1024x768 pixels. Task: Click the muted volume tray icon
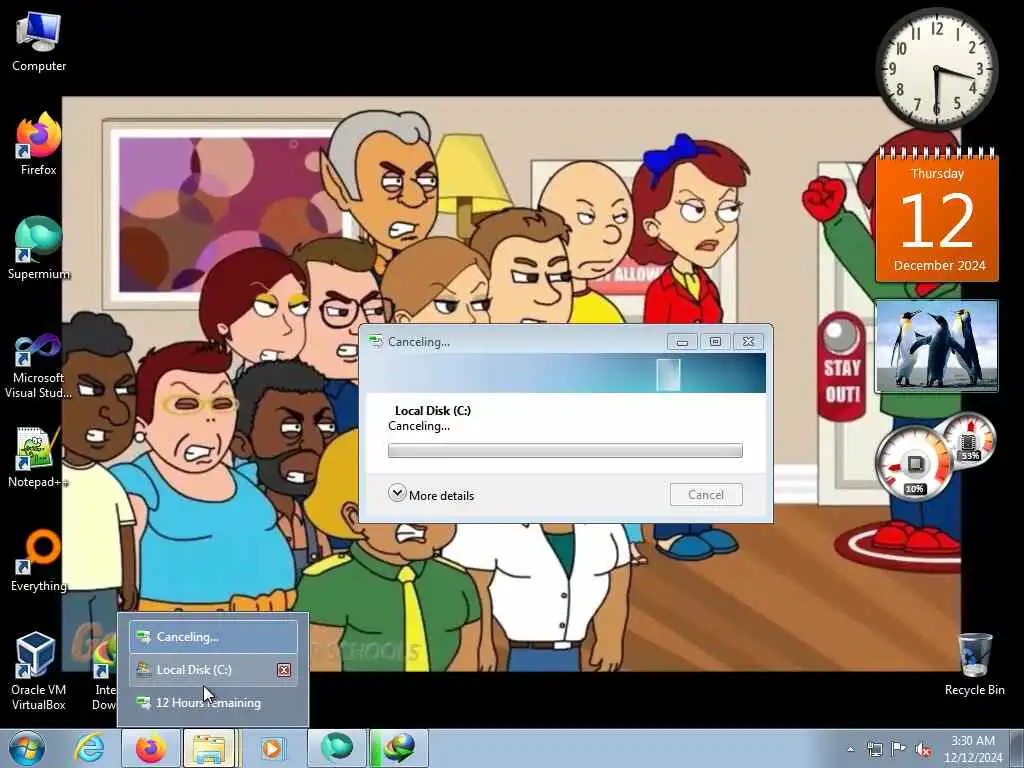(x=923, y=750)
